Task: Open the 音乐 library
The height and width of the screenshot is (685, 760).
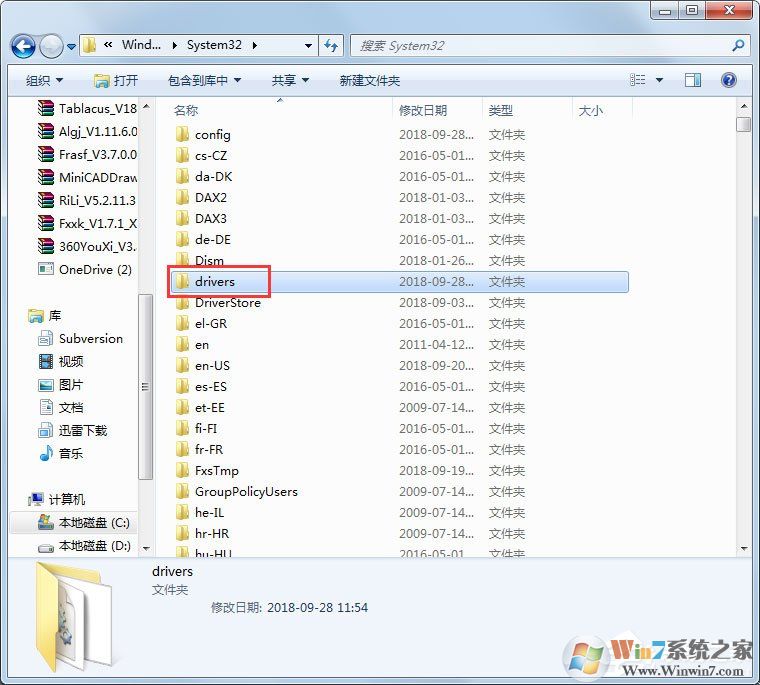Action: (x=61, y=453)
